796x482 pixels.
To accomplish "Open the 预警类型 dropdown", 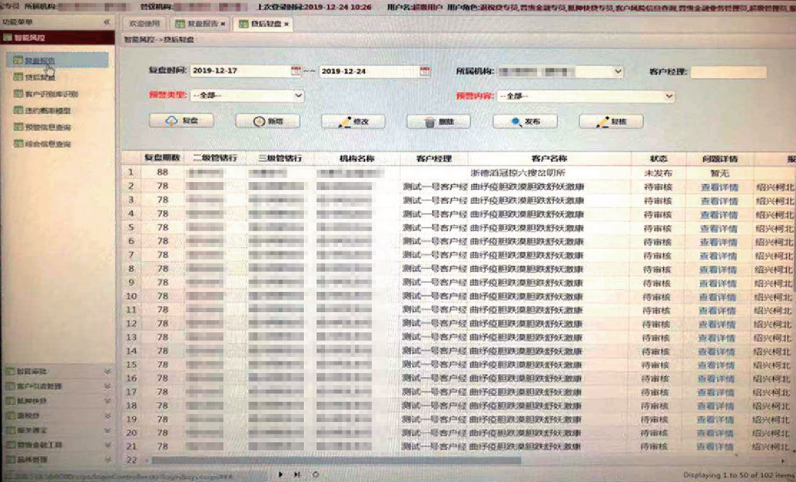I will coord(298,96).
